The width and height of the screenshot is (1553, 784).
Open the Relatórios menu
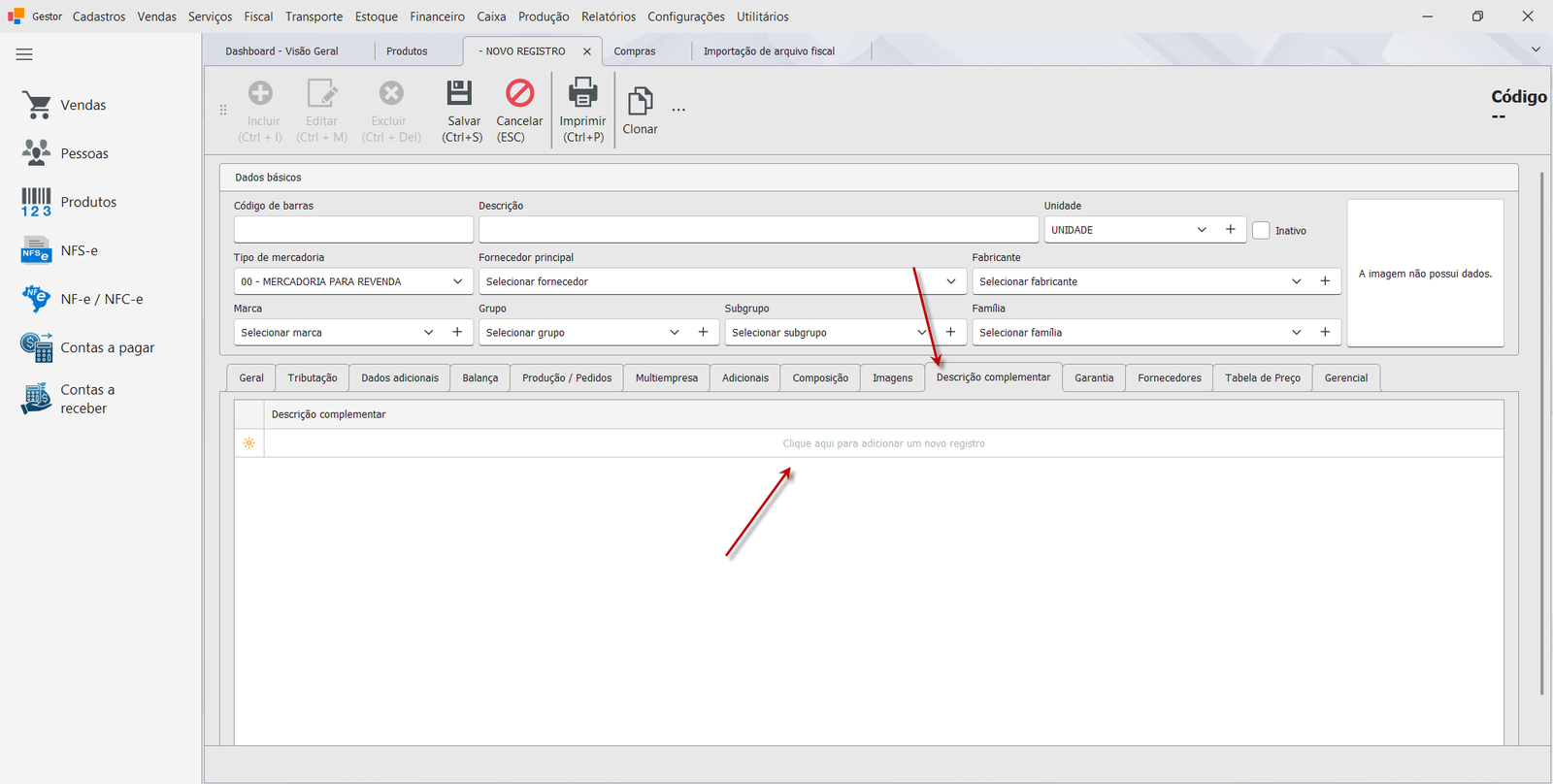(x=609, y=16)
